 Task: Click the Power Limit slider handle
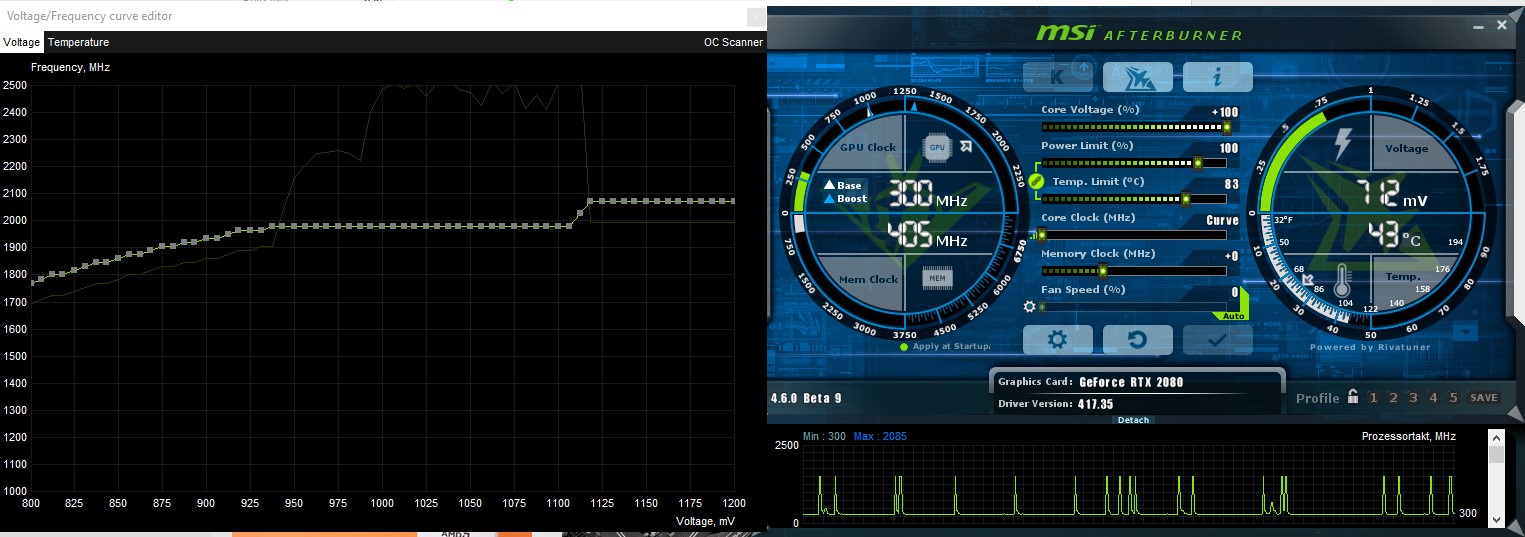(1198, 163)
